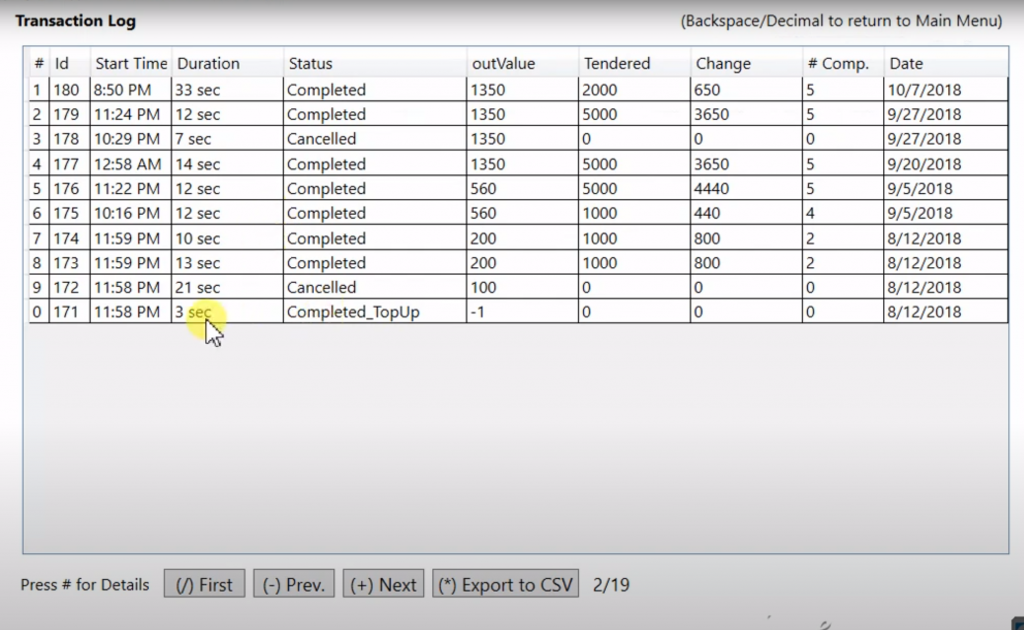Screen dimensions: 1024x630
Task: Click the Change value 4440 cell
Action: pyautogui.click(x=712, y=189)
